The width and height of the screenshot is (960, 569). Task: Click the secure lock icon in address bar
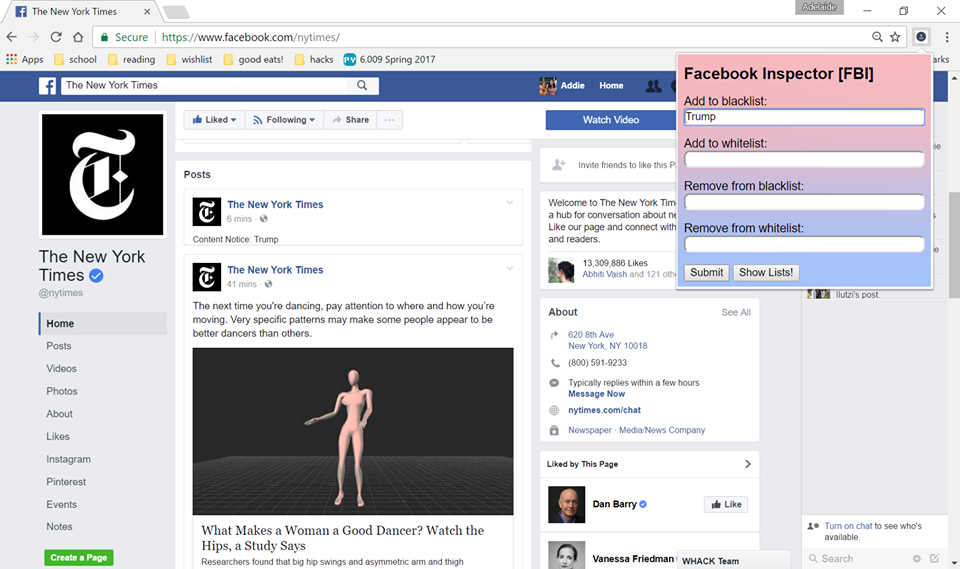coord(105,37)
